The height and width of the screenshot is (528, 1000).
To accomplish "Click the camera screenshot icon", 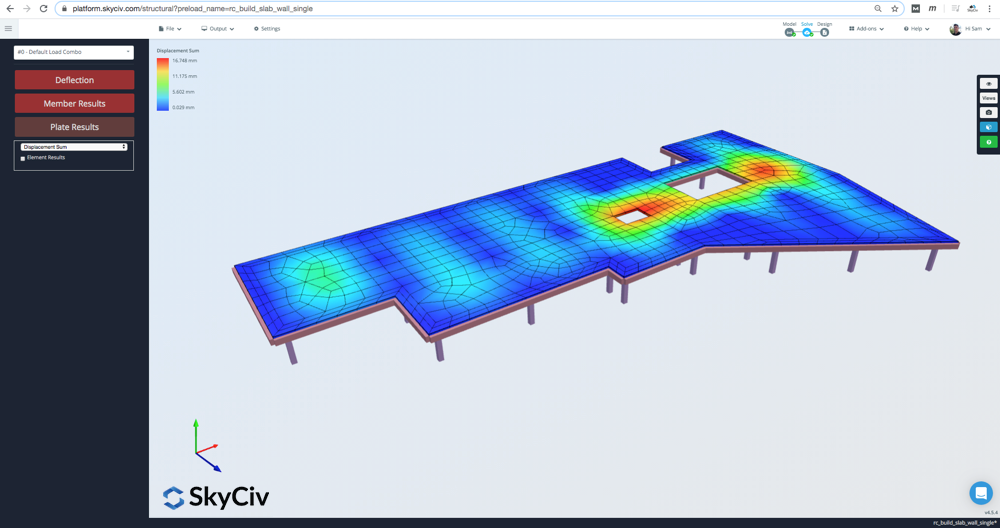I will click(x=988, y=113).
